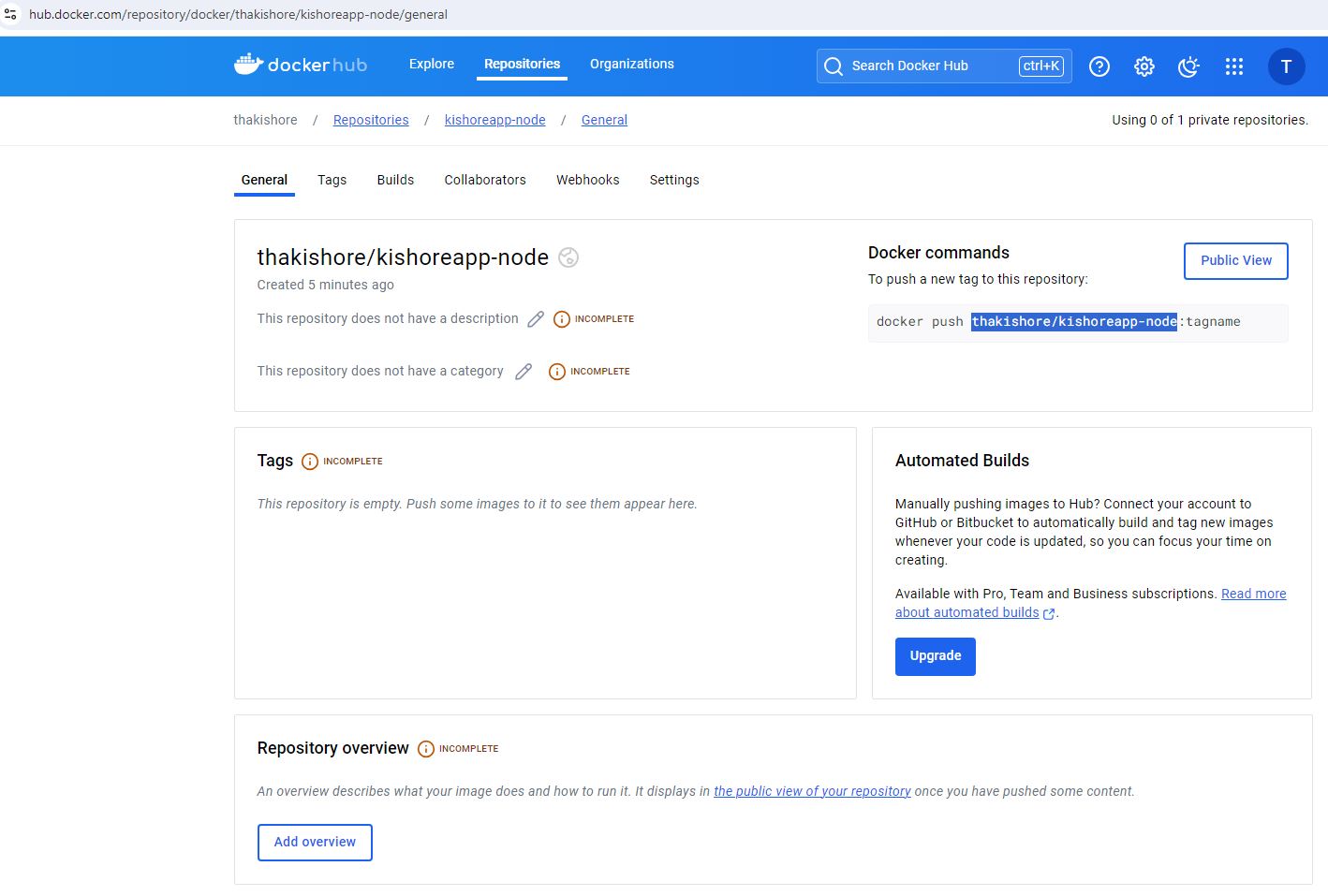1328x896 pixels.
Task: Edit repository category with pencil icon
Action: 524,372
